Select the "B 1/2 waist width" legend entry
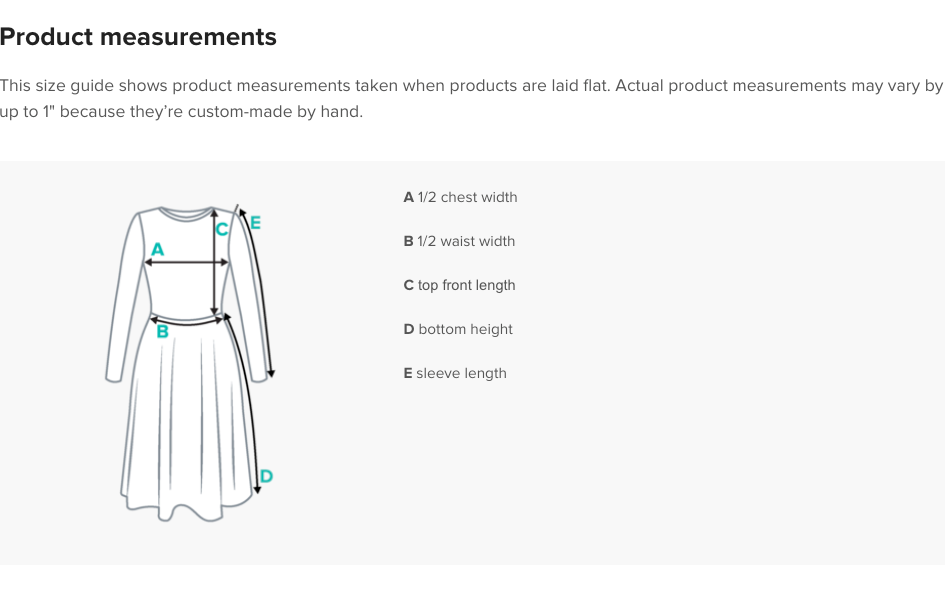This screenshot has width=952, height=590. pyautogui.click(x=459, y=241)
